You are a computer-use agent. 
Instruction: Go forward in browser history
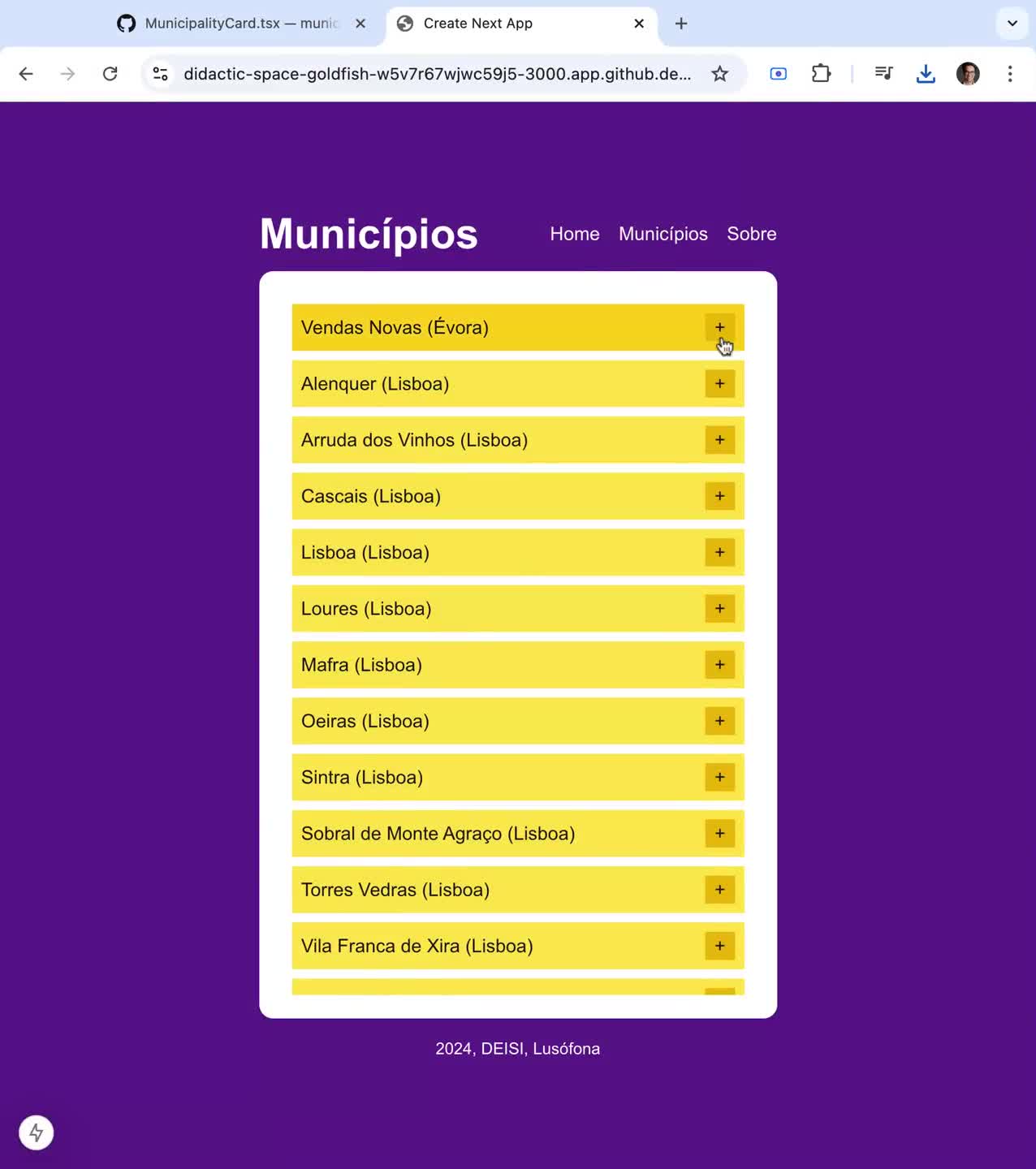tap(67, 74)
